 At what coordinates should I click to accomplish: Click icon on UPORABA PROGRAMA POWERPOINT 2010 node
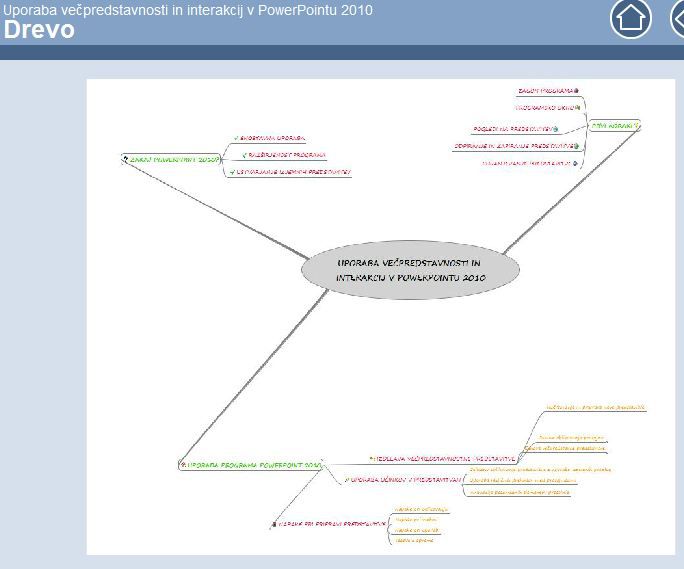coord(184,465)
